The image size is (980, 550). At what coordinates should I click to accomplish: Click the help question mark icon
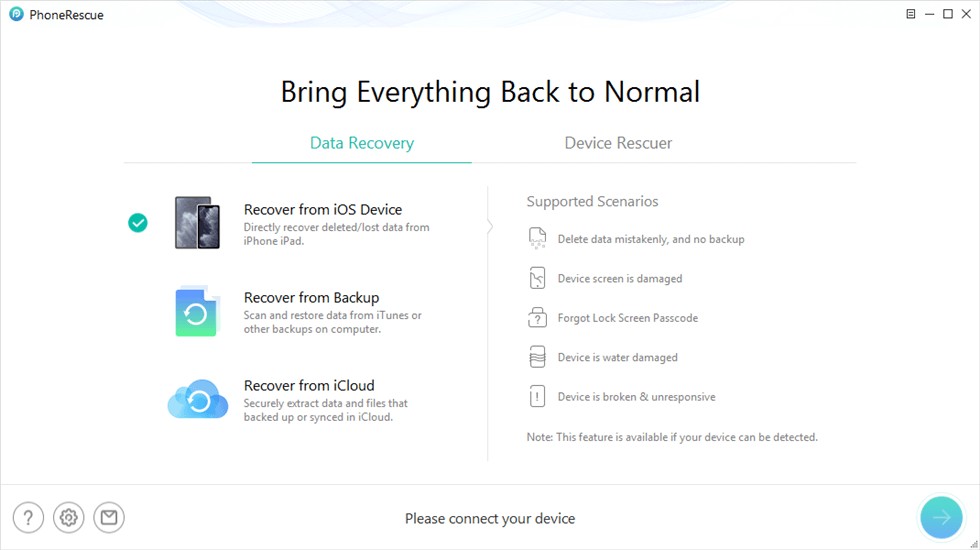(x=28, y=517)
